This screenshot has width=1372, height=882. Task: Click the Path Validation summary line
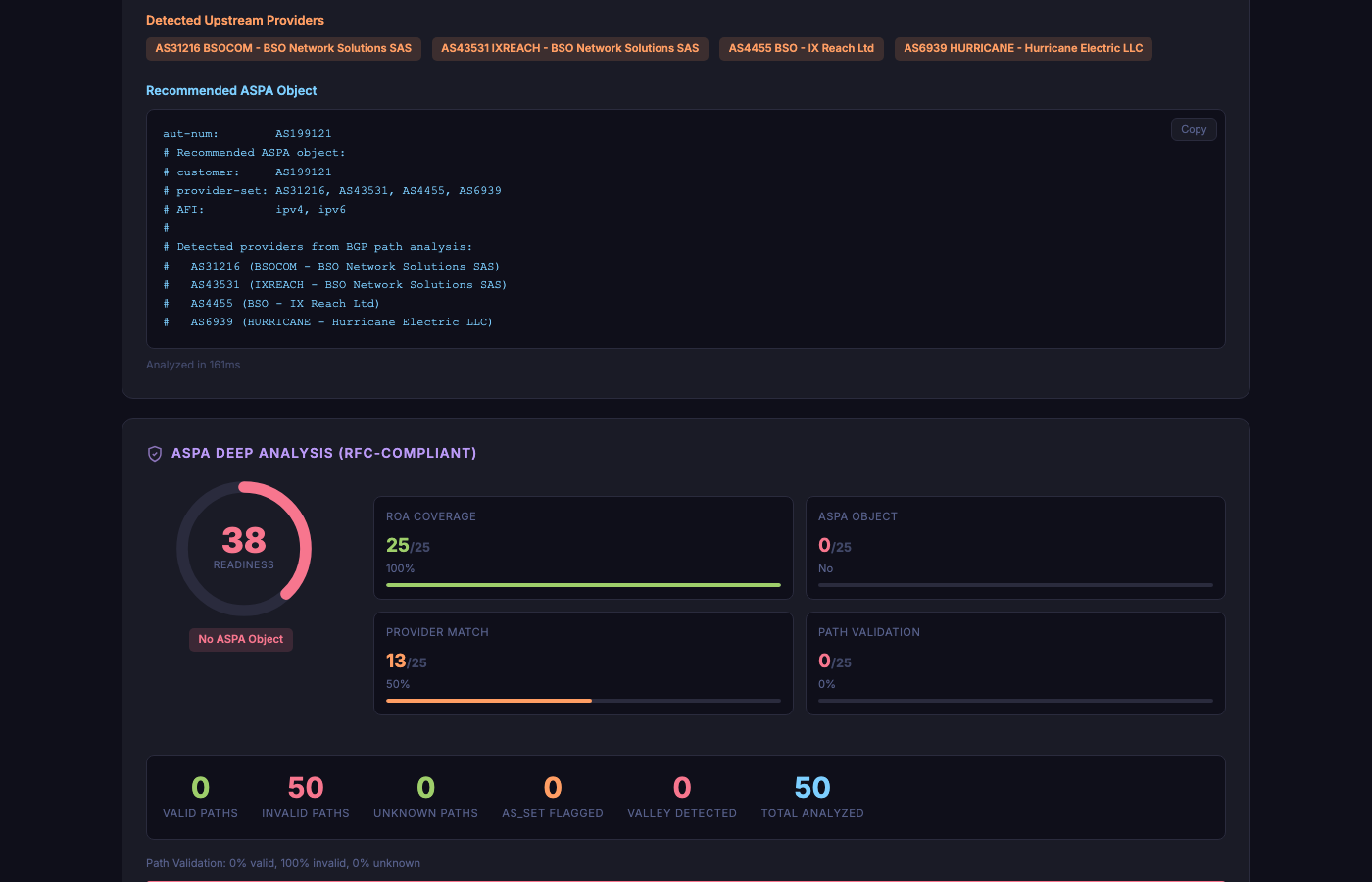[x=283, y=863]
